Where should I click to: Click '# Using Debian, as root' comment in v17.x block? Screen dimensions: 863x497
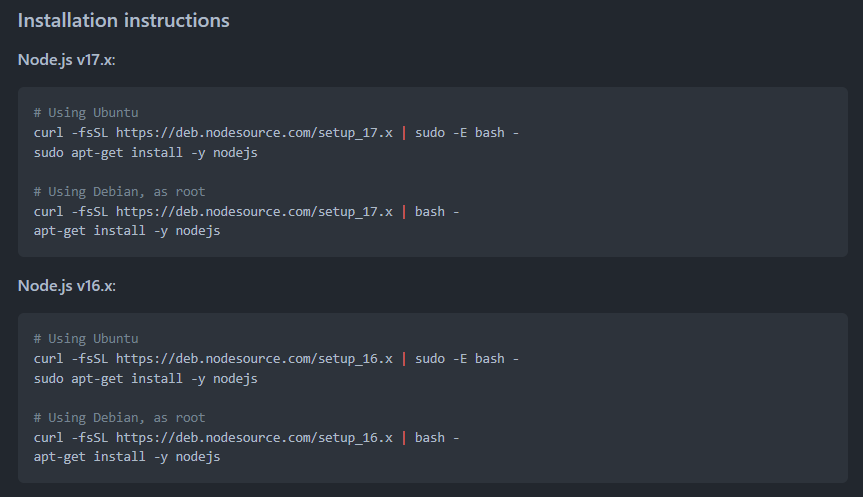(119, 192)
